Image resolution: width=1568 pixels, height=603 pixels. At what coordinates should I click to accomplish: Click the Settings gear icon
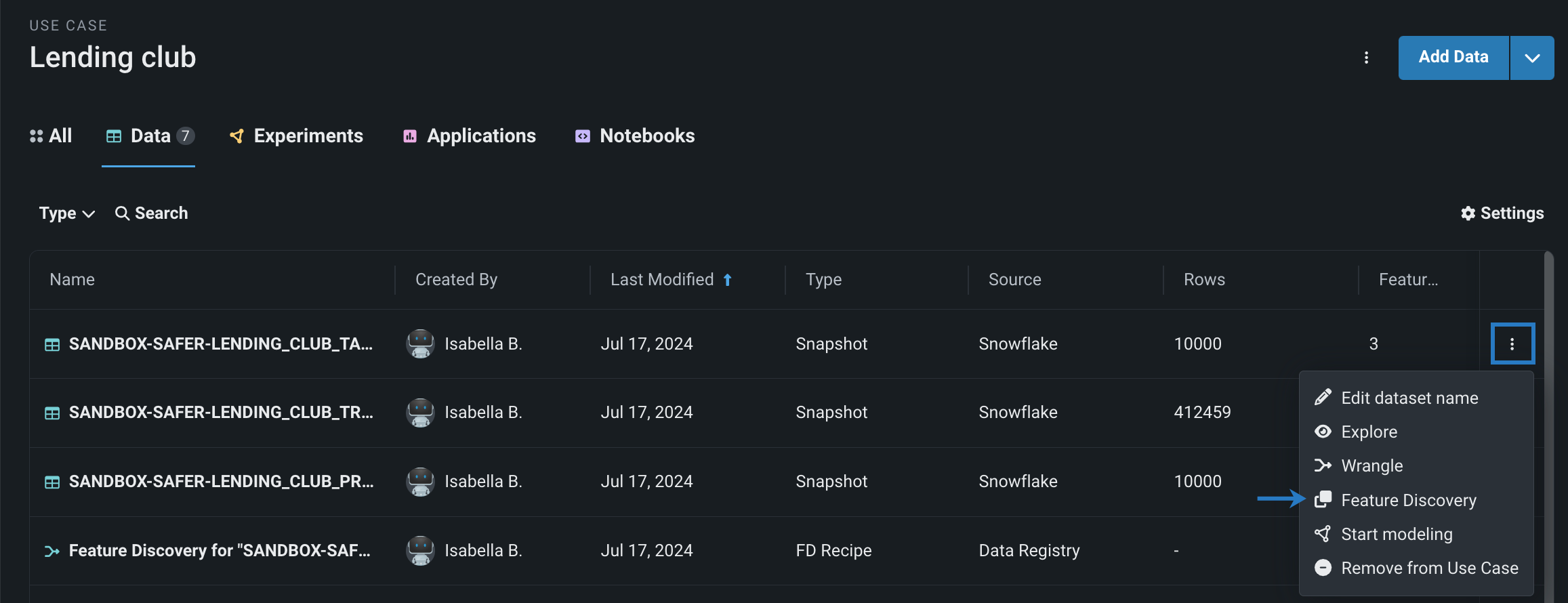click(1468, 213)
